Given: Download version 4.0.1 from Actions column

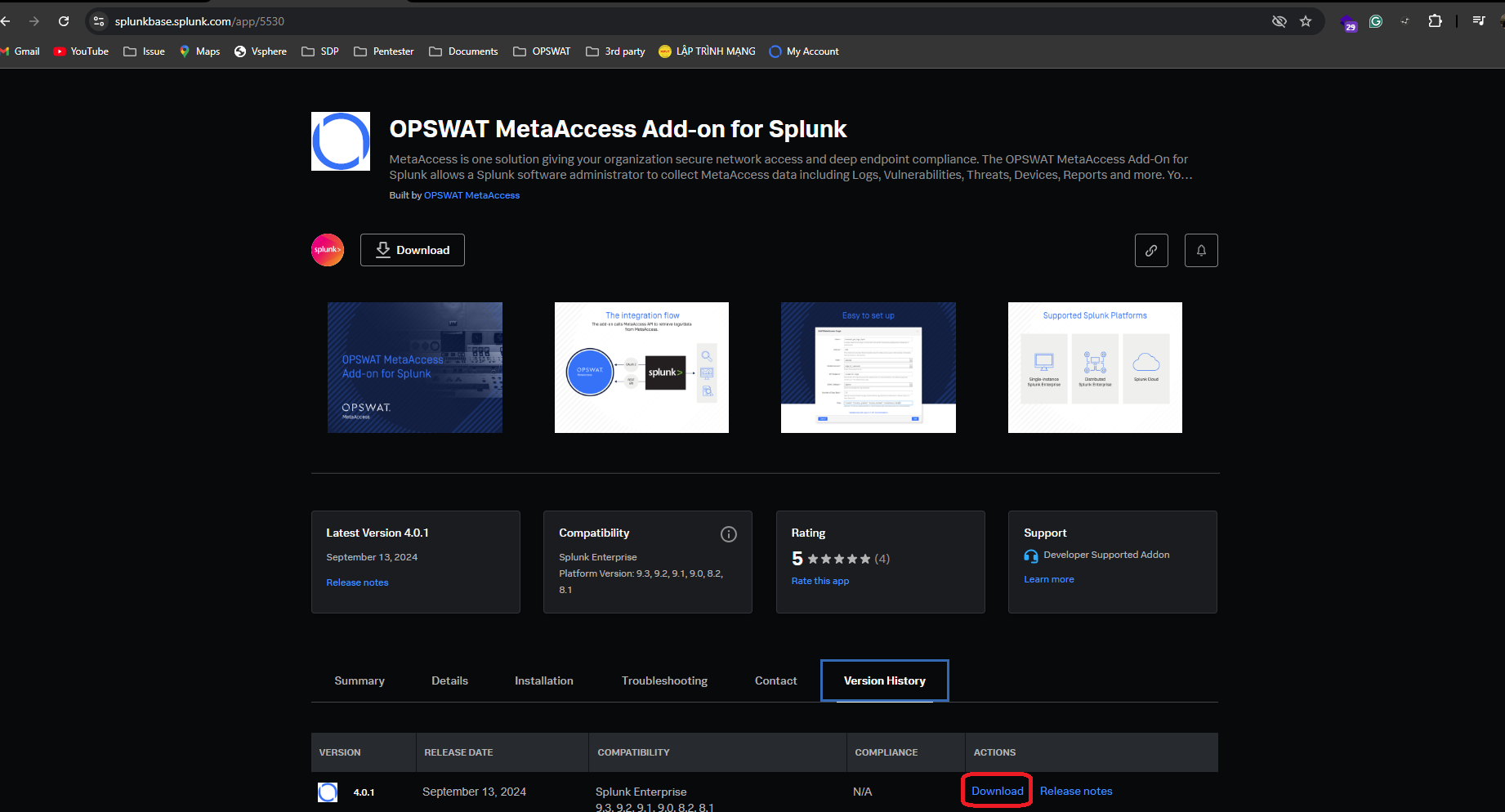Looking at the screenshot, I should coord(998,791).
